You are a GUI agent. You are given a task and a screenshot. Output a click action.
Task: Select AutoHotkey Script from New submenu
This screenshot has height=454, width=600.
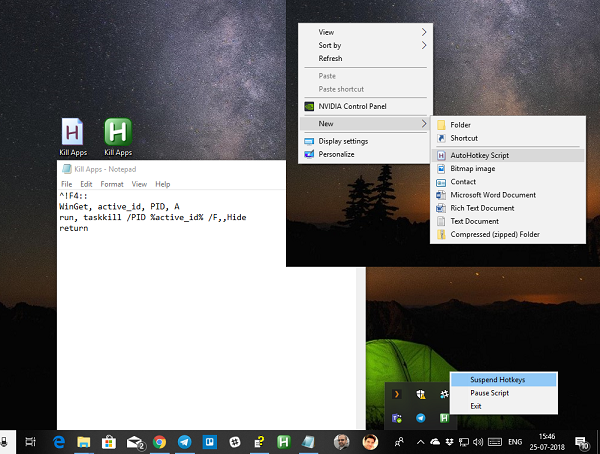479,155
